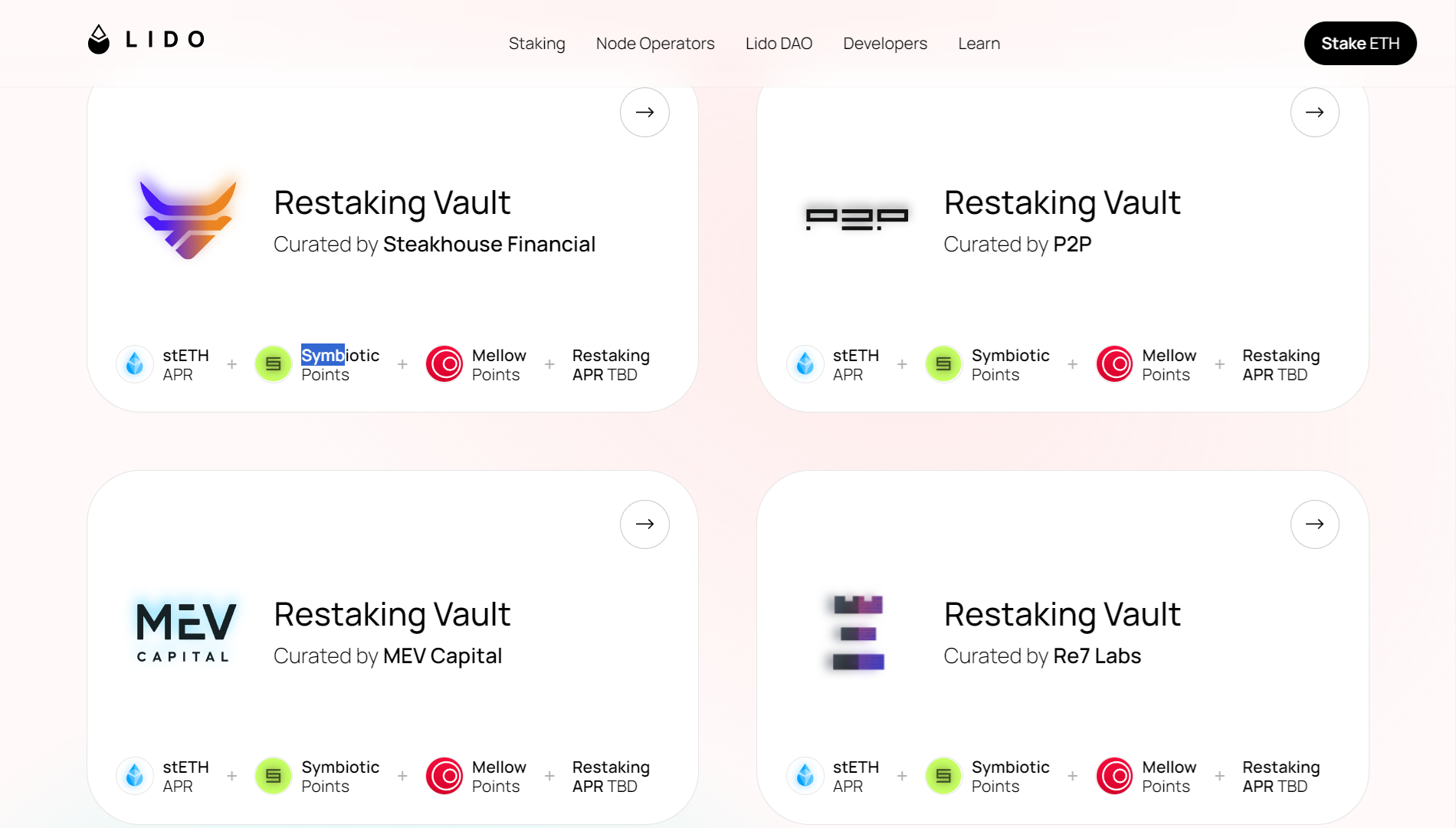This screenshot has height=828, width=1456.
Task: Open the Node Operators menu item
Action: (655, 44)
